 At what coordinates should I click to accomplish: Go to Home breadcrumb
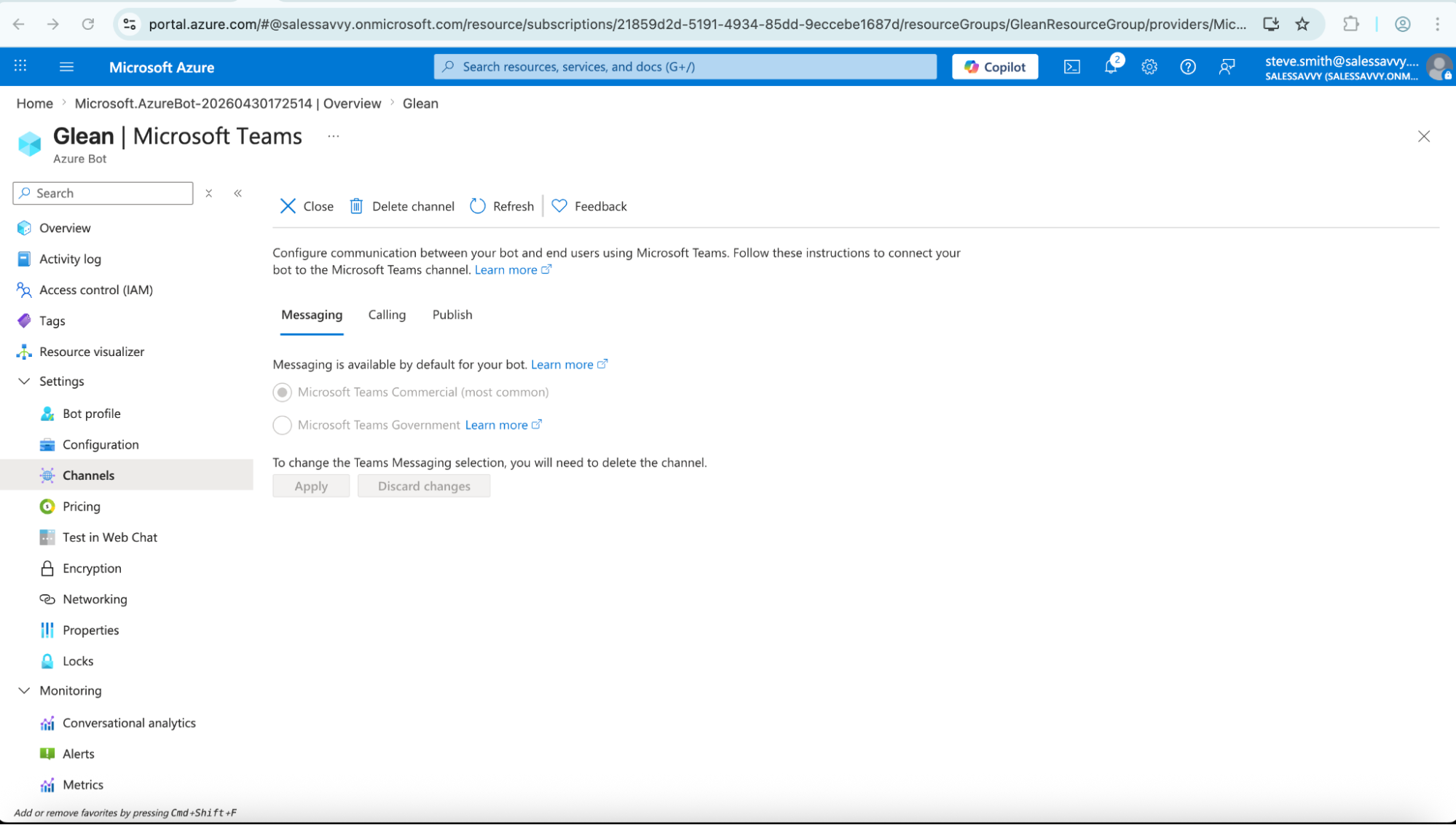tap(35, 103)
